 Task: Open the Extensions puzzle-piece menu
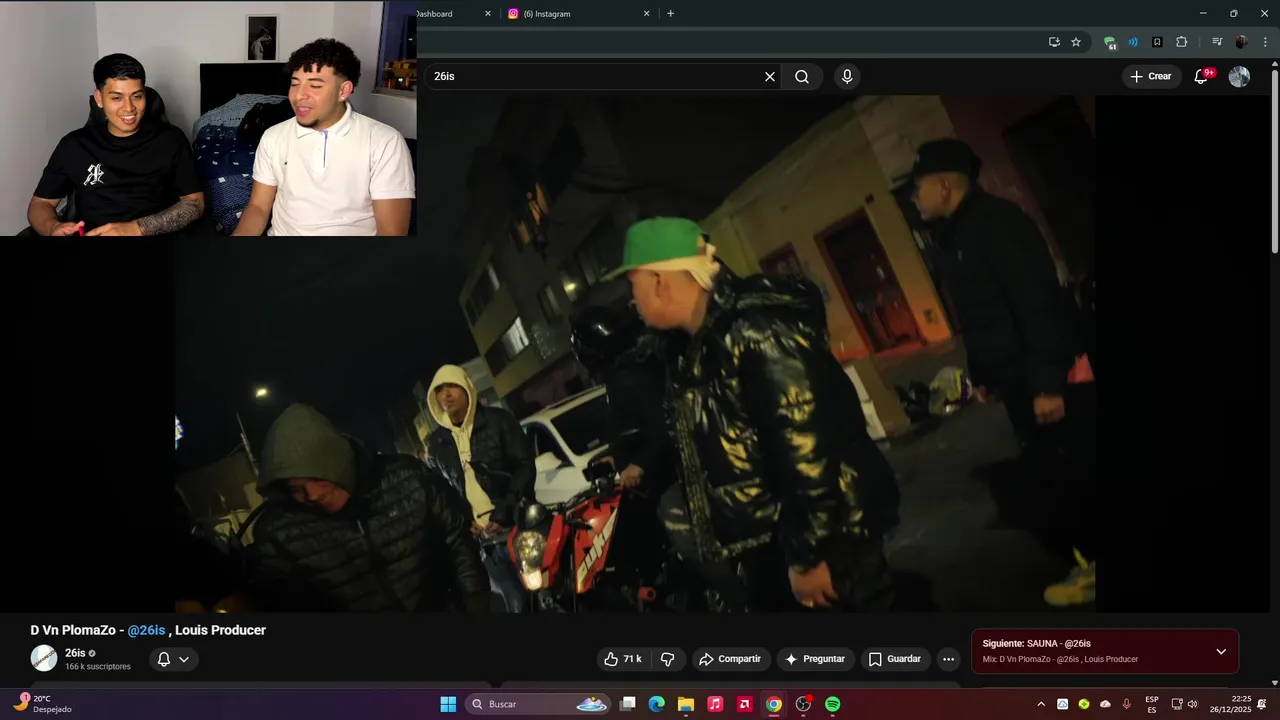tap(1181, 42)
